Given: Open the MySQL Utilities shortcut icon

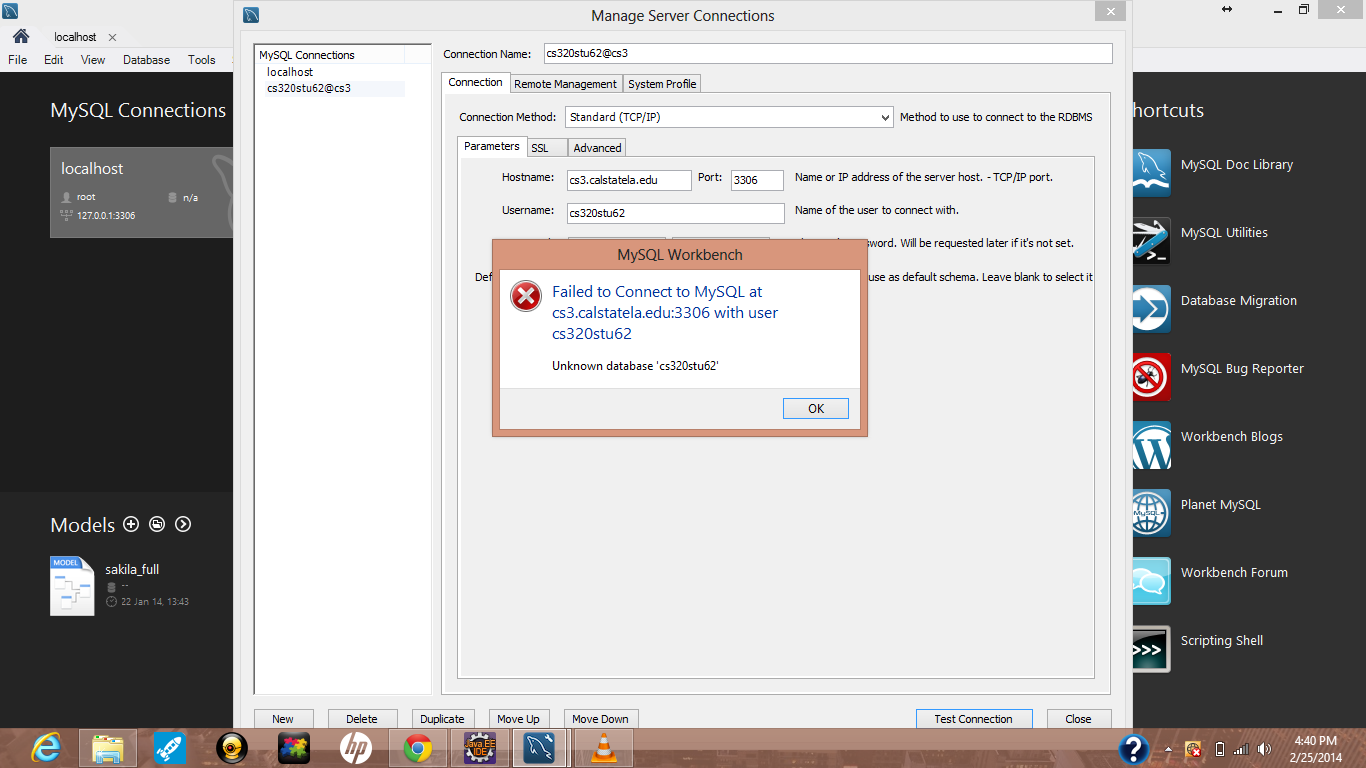Looking at the screenshot, I should click(x=1151, y=240).
